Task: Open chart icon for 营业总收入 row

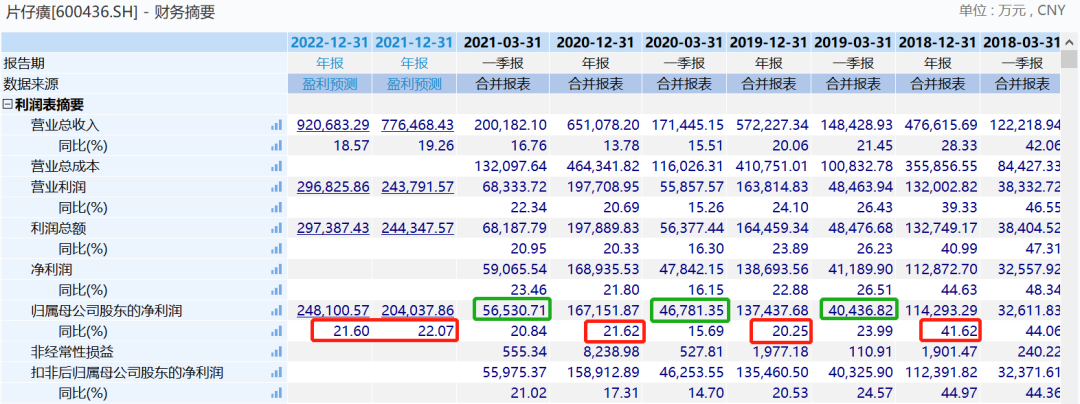Action: 277,125
